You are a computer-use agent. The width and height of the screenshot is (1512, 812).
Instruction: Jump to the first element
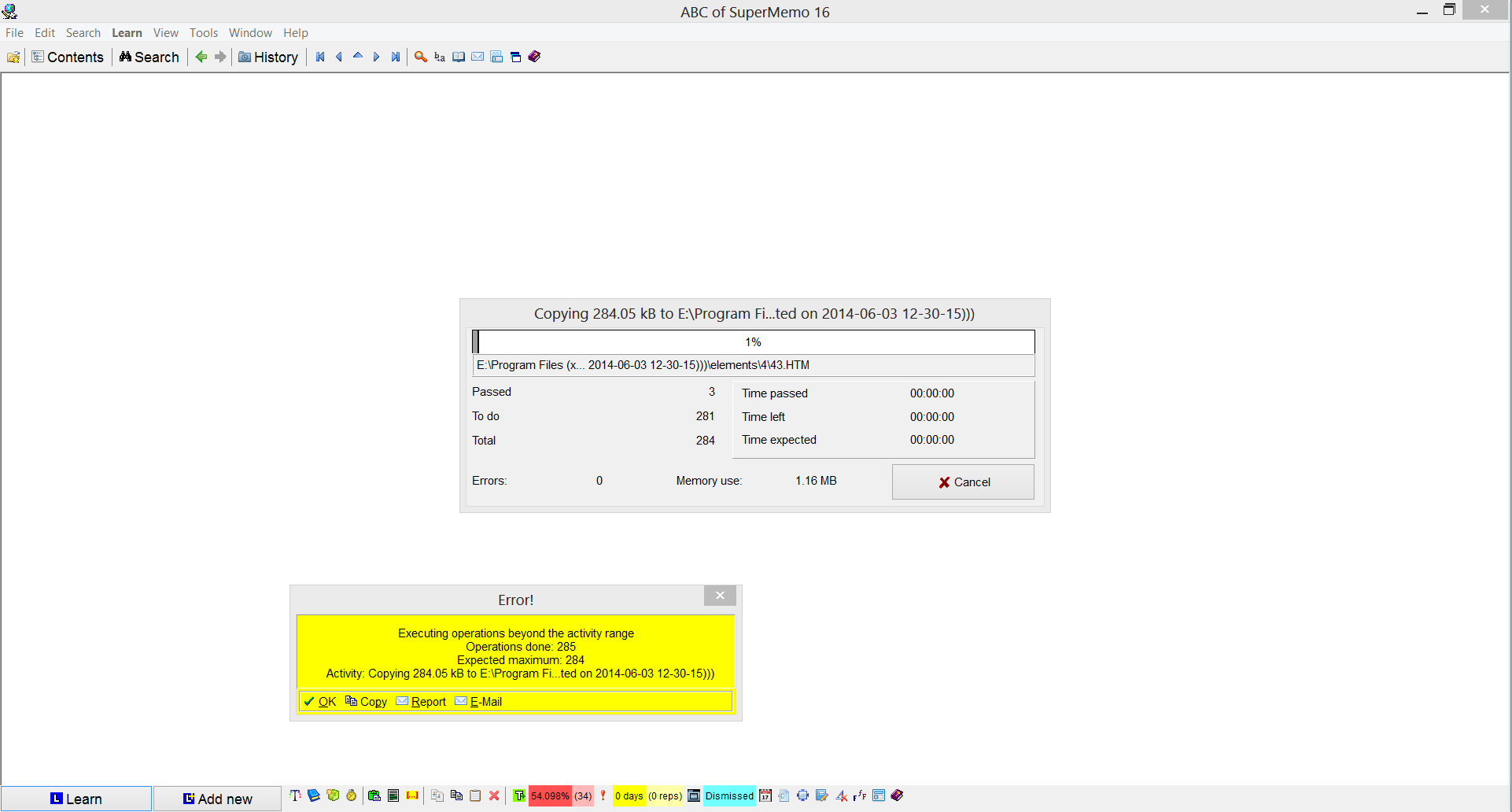[x=320, y=57]
